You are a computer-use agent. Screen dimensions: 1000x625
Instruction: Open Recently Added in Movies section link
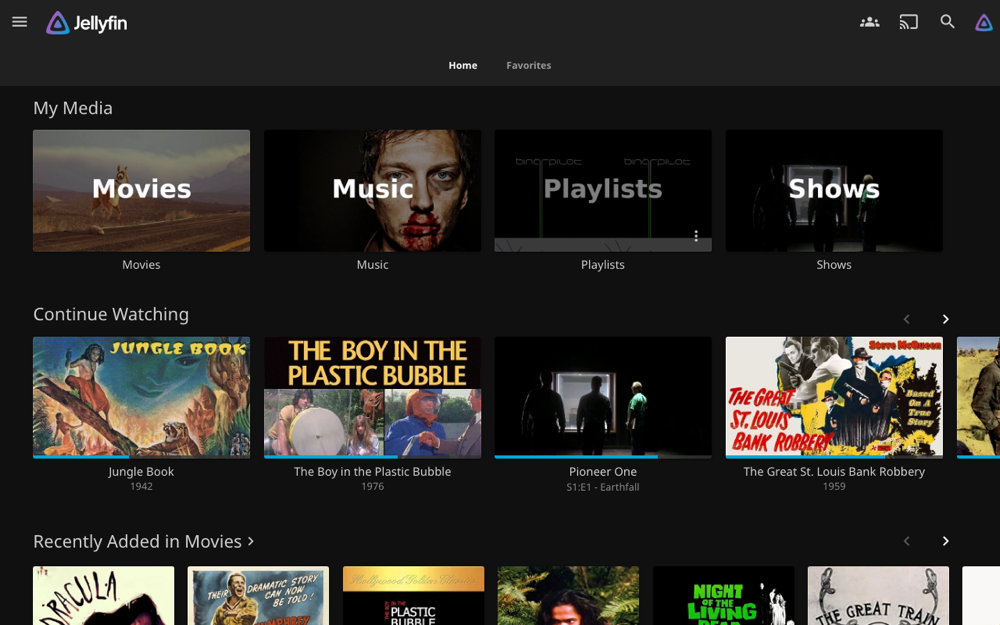[143, 541]
